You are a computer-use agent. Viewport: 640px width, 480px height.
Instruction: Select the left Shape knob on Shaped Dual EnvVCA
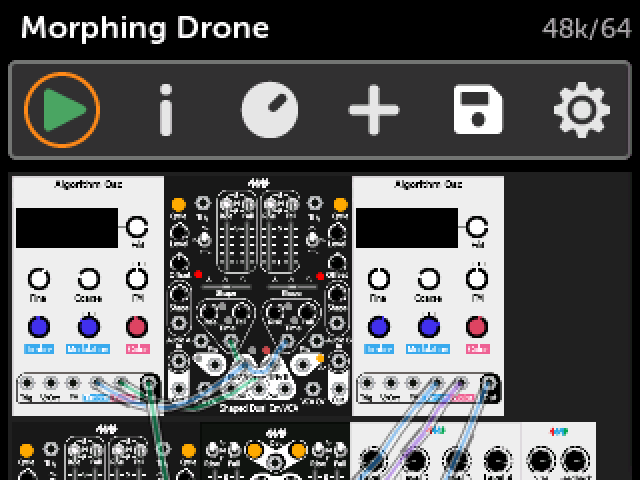click(179, 295)
